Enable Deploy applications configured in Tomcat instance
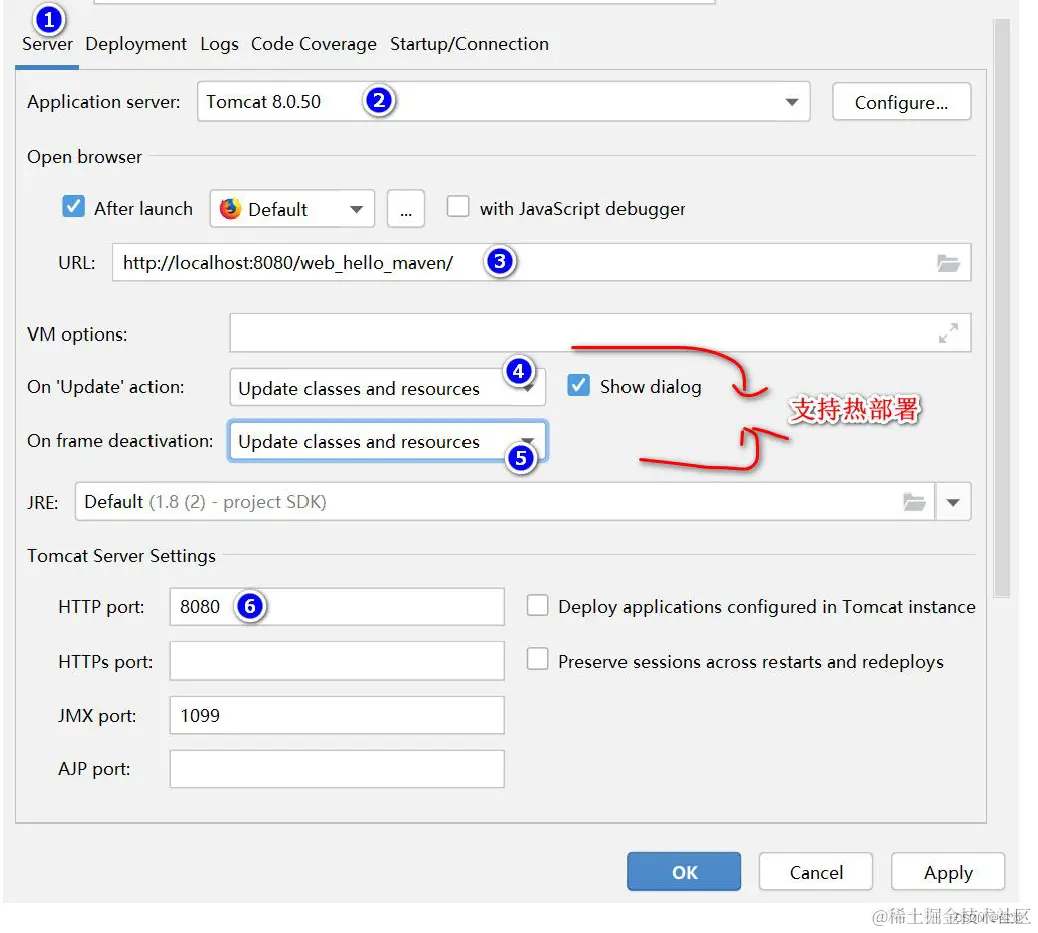The image size is (1038, 933). point(538,605)
